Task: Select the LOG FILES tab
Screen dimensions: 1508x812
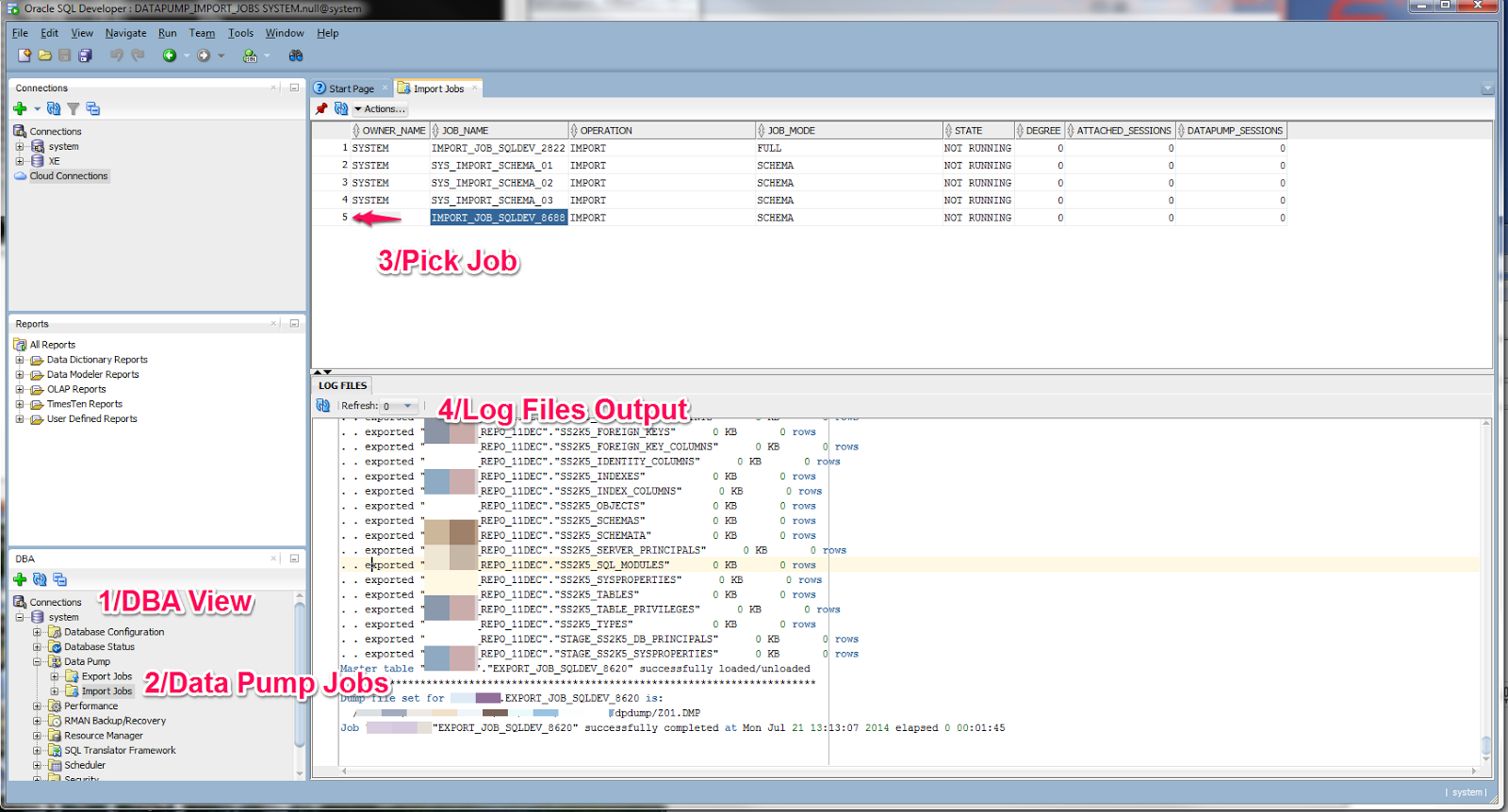Action: [x=342, y=385]
